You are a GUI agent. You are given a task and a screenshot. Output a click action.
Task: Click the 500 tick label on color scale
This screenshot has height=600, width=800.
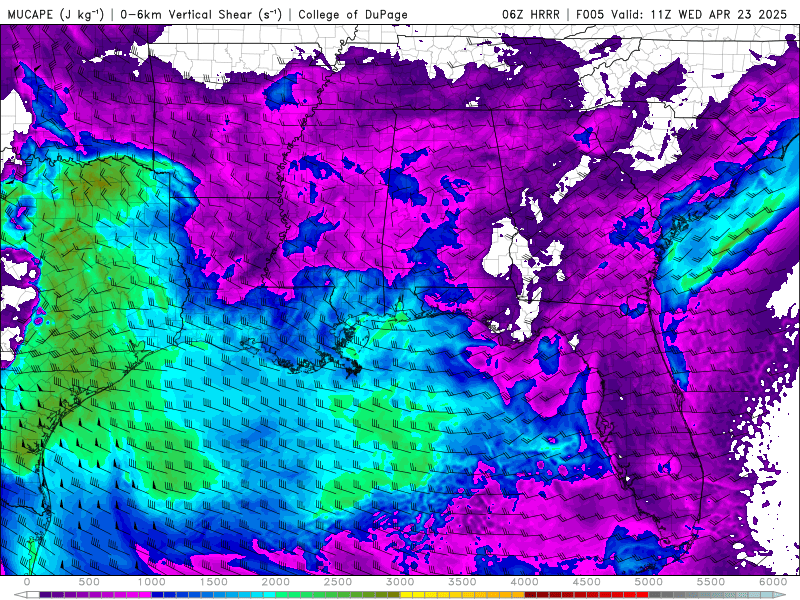(89, 582)
